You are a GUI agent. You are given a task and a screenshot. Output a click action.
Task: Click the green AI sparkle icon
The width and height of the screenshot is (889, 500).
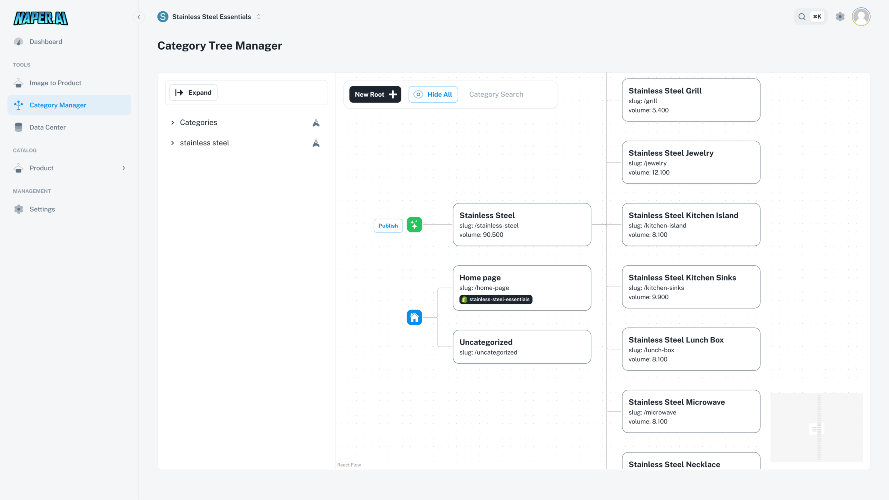point(414,224)
